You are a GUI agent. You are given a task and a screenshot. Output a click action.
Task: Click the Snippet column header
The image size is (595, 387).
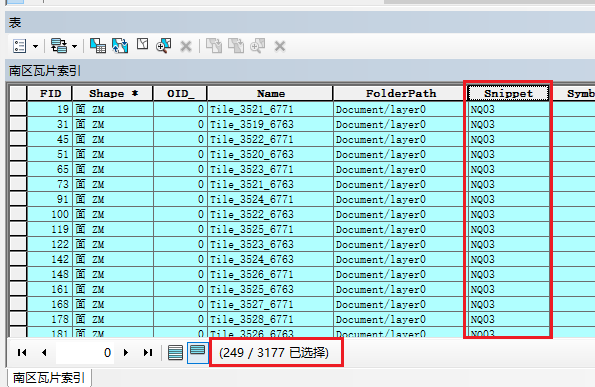(508, 93)
